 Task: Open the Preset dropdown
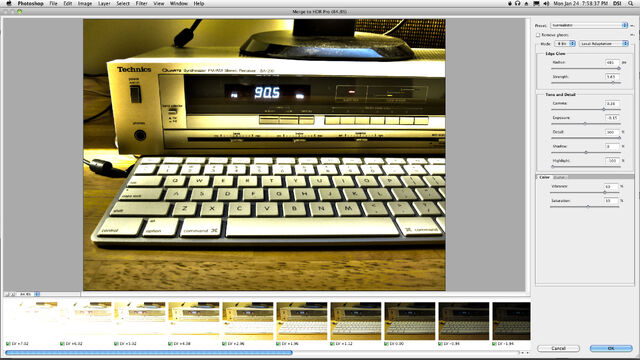tap(589, 25)
